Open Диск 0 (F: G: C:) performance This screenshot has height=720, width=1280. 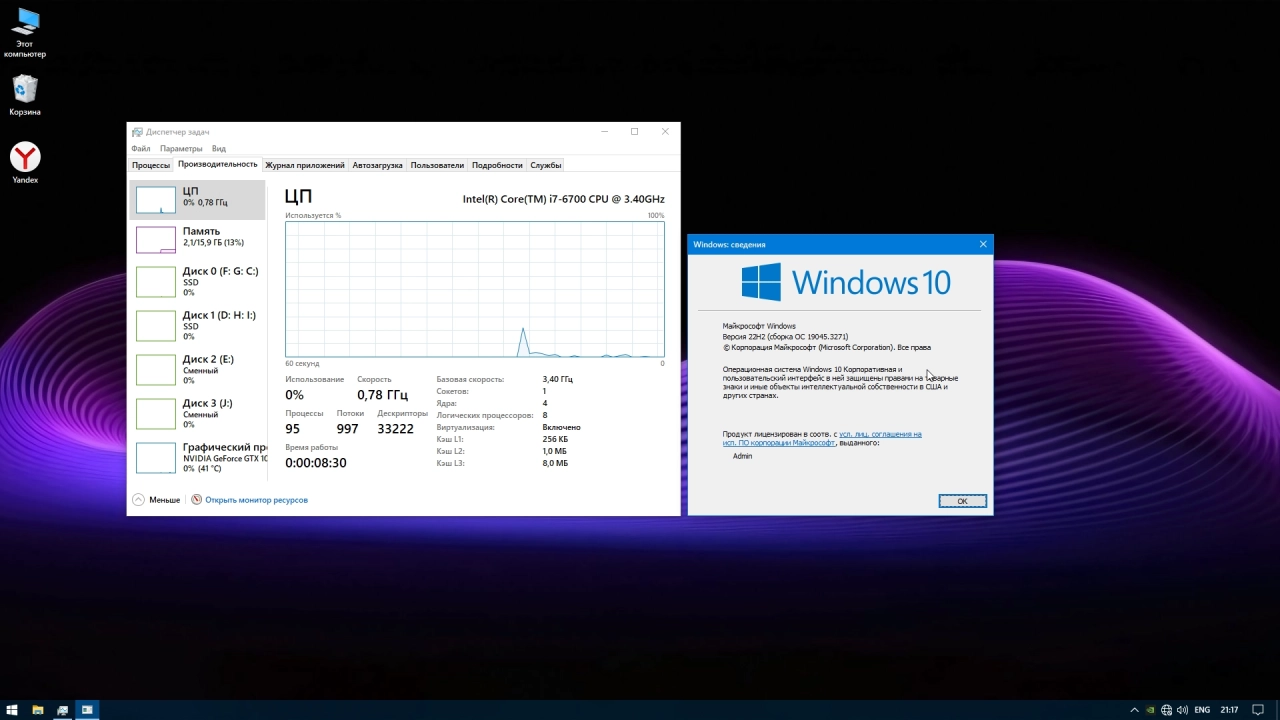click(x=198, y=282)
